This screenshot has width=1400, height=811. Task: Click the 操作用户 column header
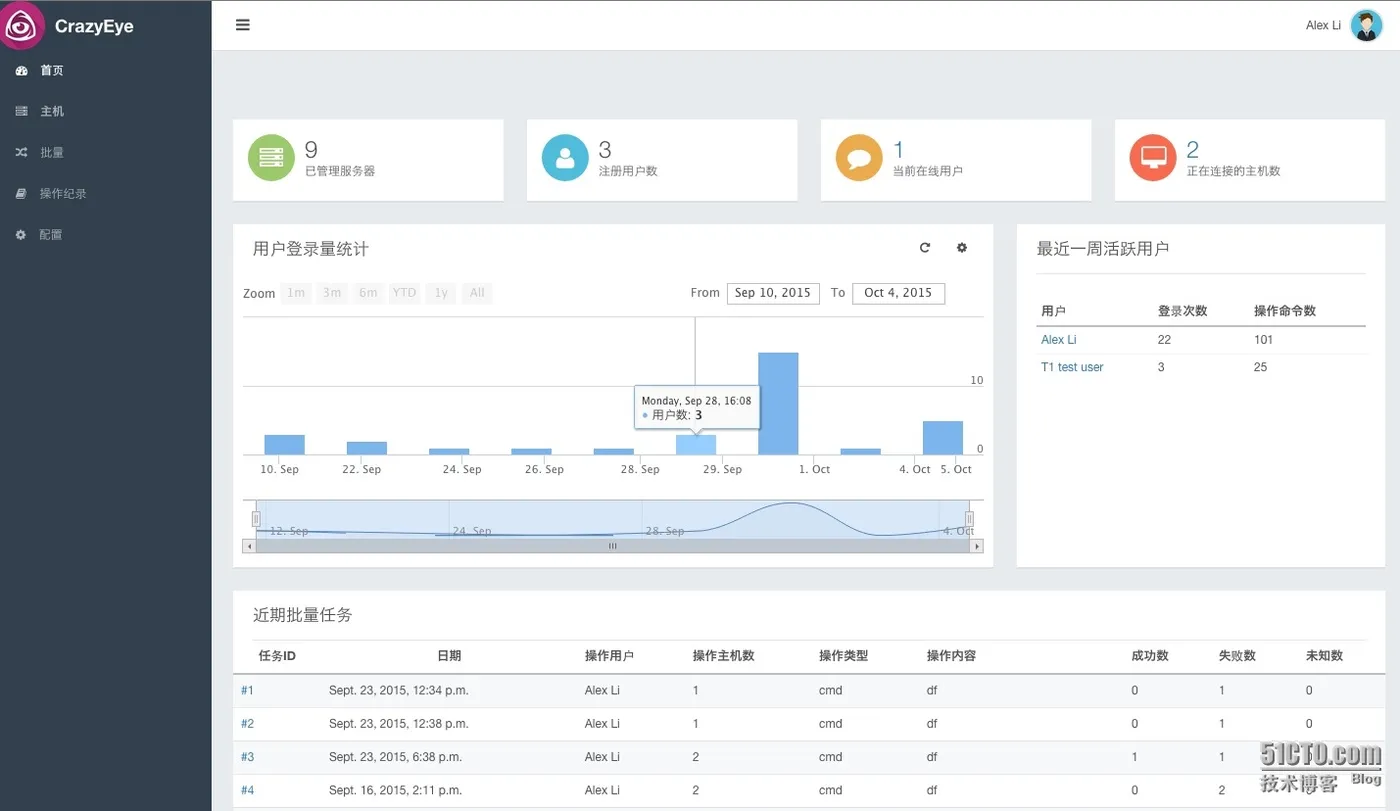[609, 656]
